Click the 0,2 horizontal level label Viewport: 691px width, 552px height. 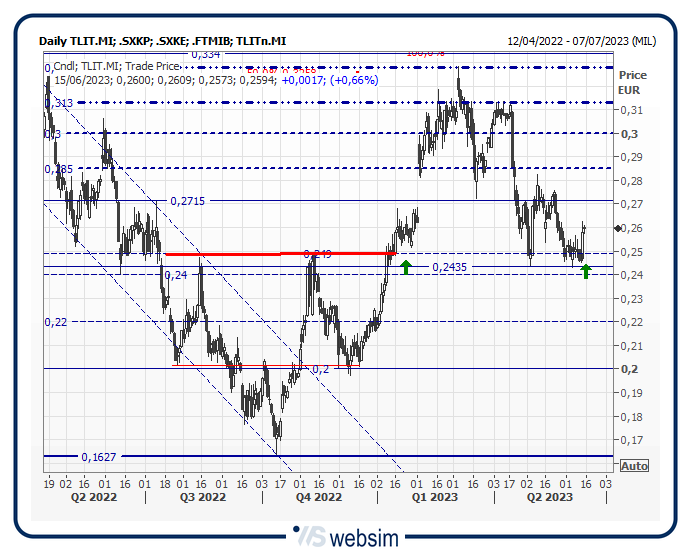click(x=320, y=369)
